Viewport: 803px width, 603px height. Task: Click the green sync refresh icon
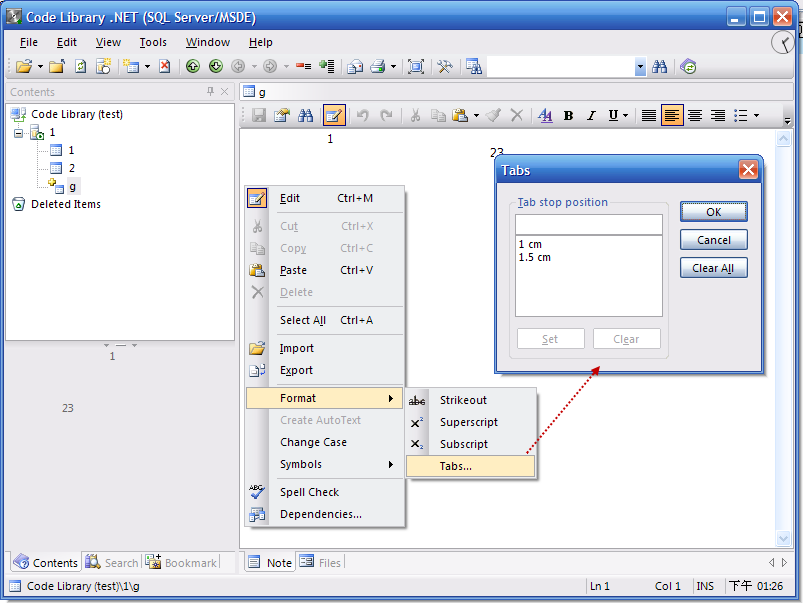[688, 67]
